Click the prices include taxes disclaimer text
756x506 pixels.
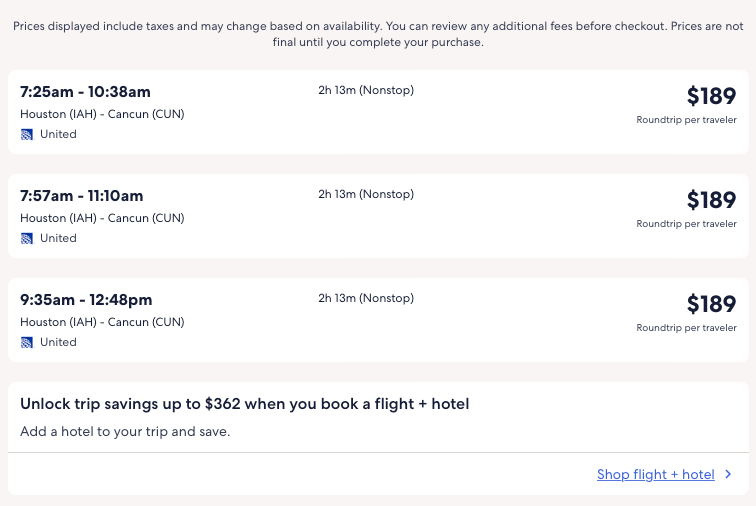click(378, 34)
